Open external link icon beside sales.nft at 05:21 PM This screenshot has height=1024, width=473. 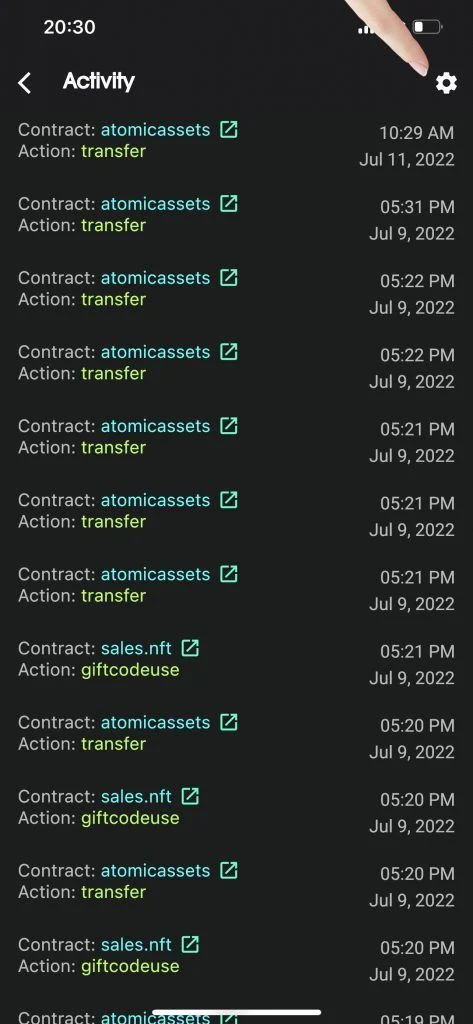[x=190, y=648]
